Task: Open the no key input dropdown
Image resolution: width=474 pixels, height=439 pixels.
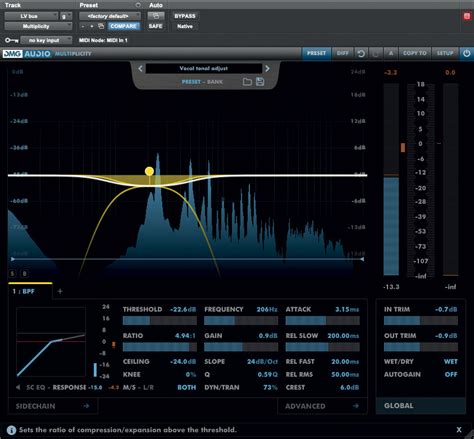Action: pos(46,40)
